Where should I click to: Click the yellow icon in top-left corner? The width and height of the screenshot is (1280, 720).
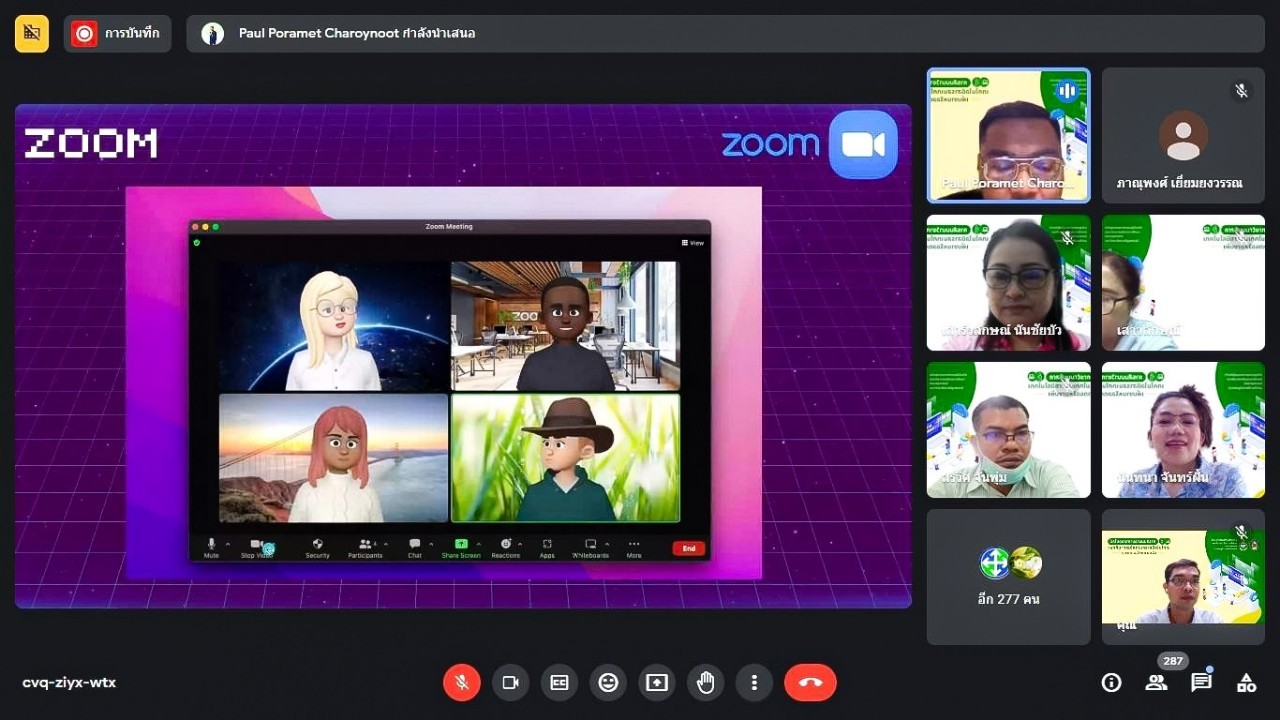pos(32,34)
